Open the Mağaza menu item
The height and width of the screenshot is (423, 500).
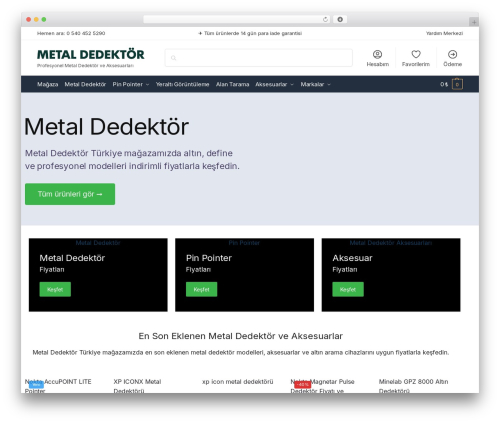(47, 84)
